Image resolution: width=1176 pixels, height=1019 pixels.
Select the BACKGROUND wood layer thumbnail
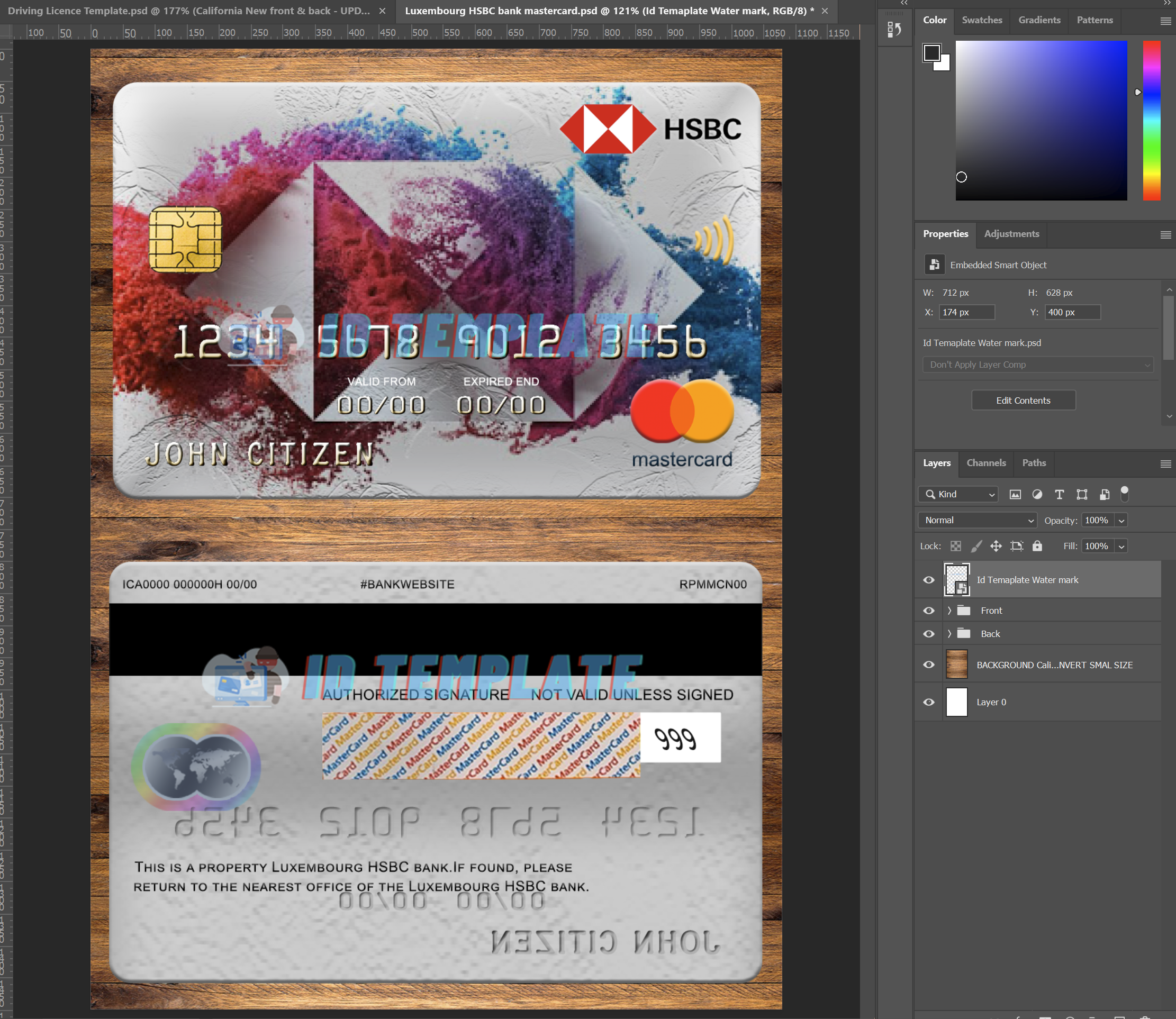pyautogui.click(x=956, y=664)
